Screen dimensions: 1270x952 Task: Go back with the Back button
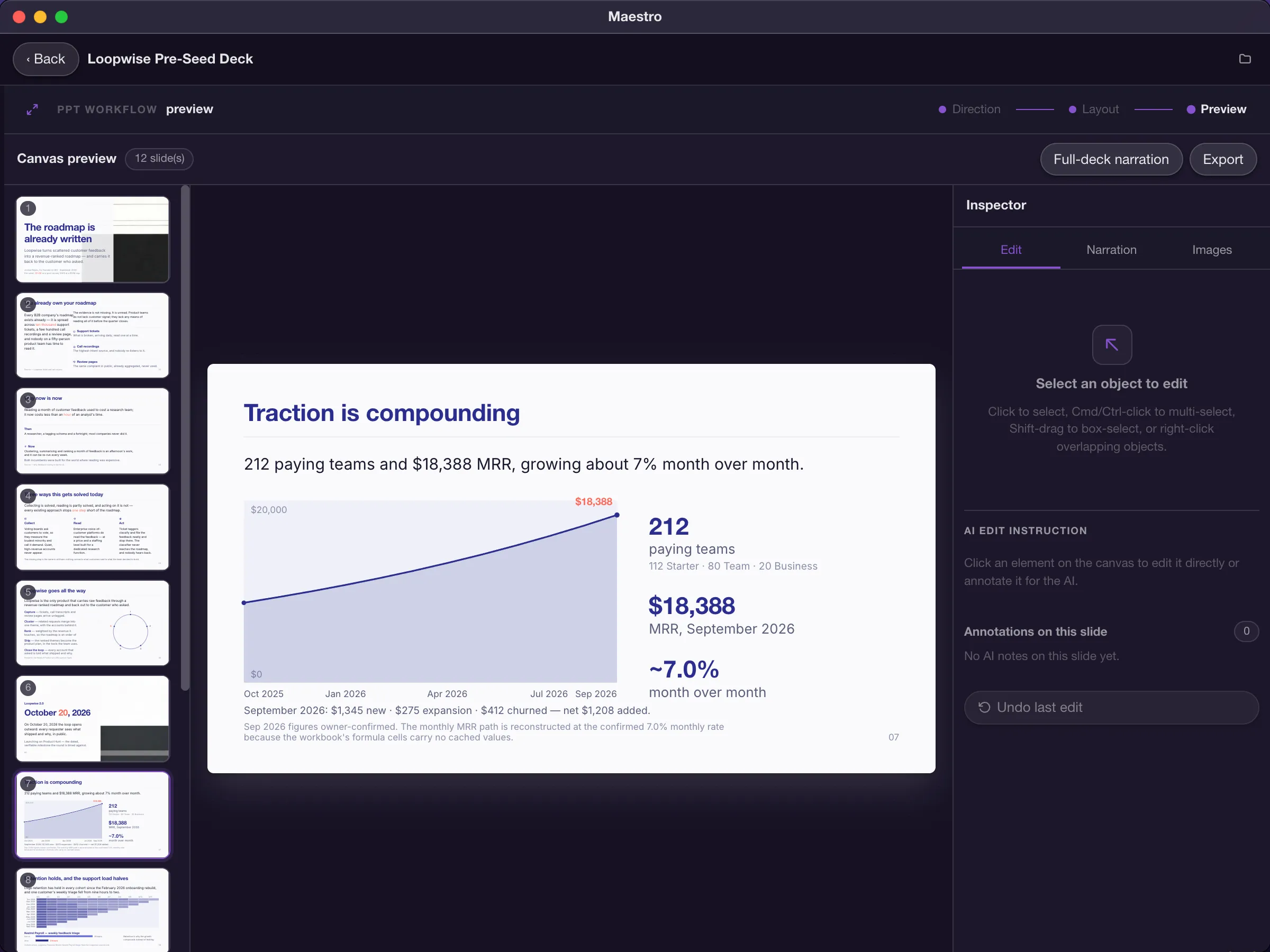point(46,59)
